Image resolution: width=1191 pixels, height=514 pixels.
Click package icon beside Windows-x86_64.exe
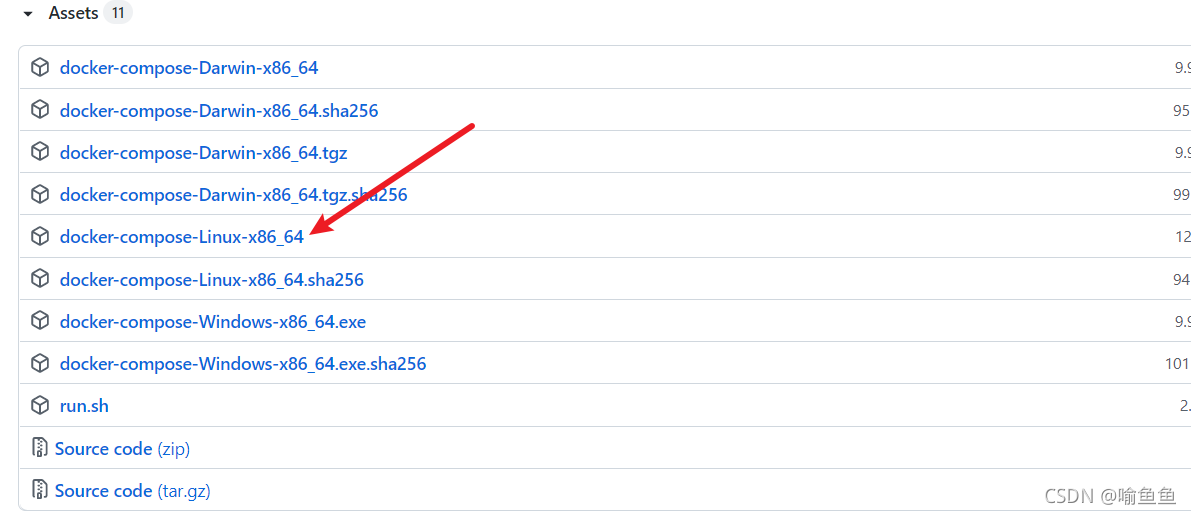click(39, 321)
